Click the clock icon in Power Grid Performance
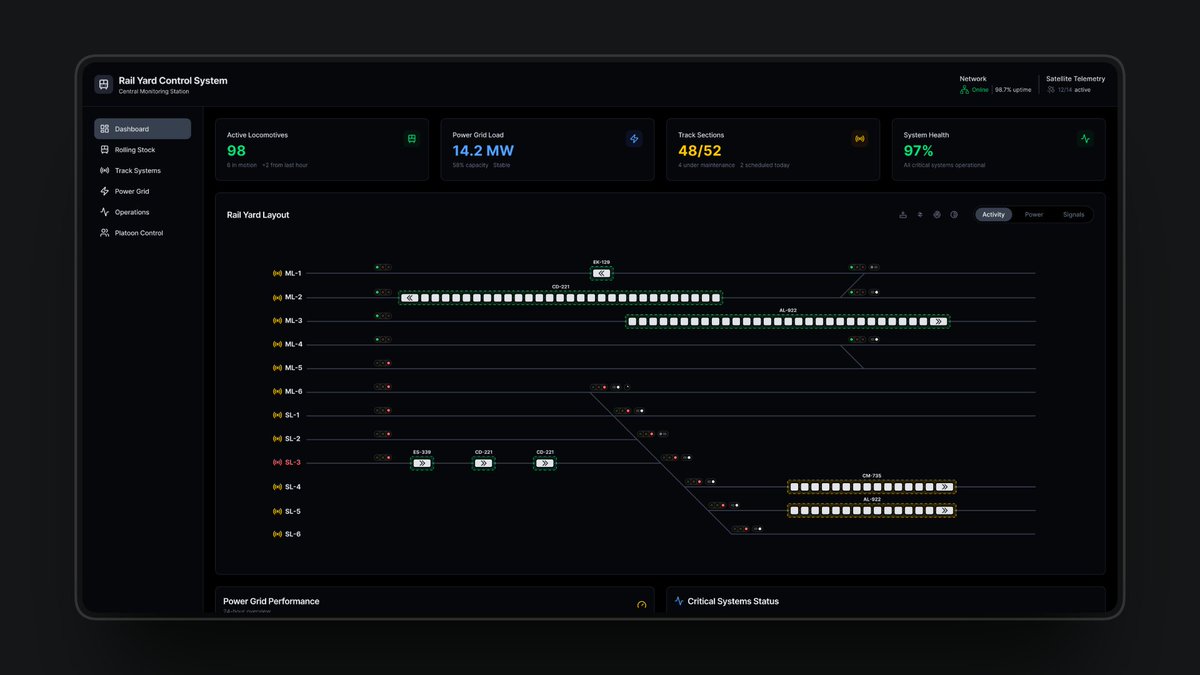Screen dimensions: 1200x675 [642, 605]
